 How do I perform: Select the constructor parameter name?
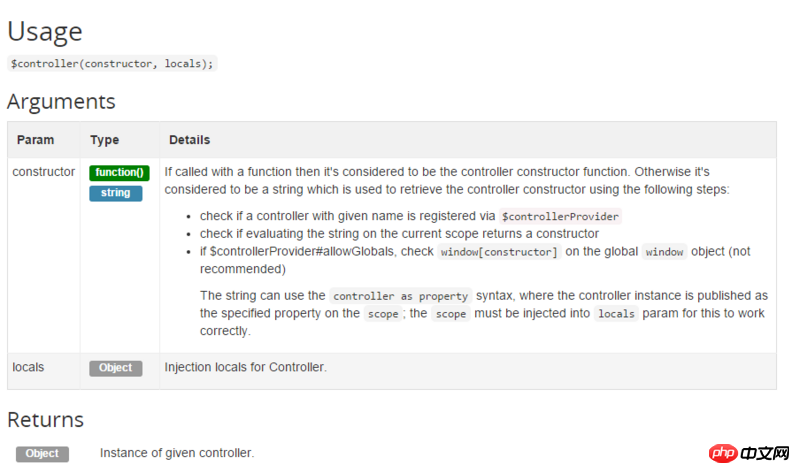coord(44,172)
